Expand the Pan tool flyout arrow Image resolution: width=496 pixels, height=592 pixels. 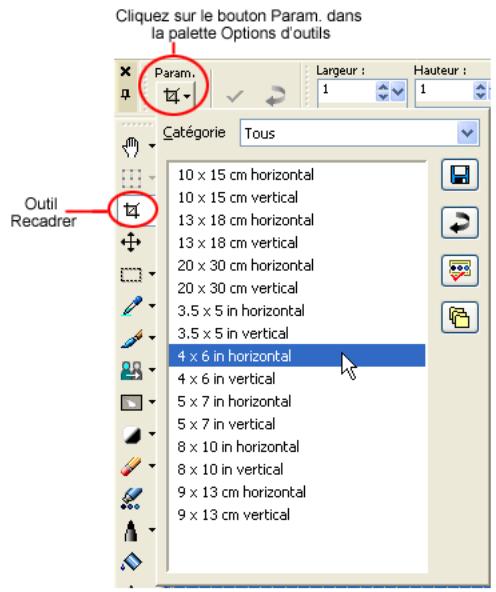click(152, 145)
